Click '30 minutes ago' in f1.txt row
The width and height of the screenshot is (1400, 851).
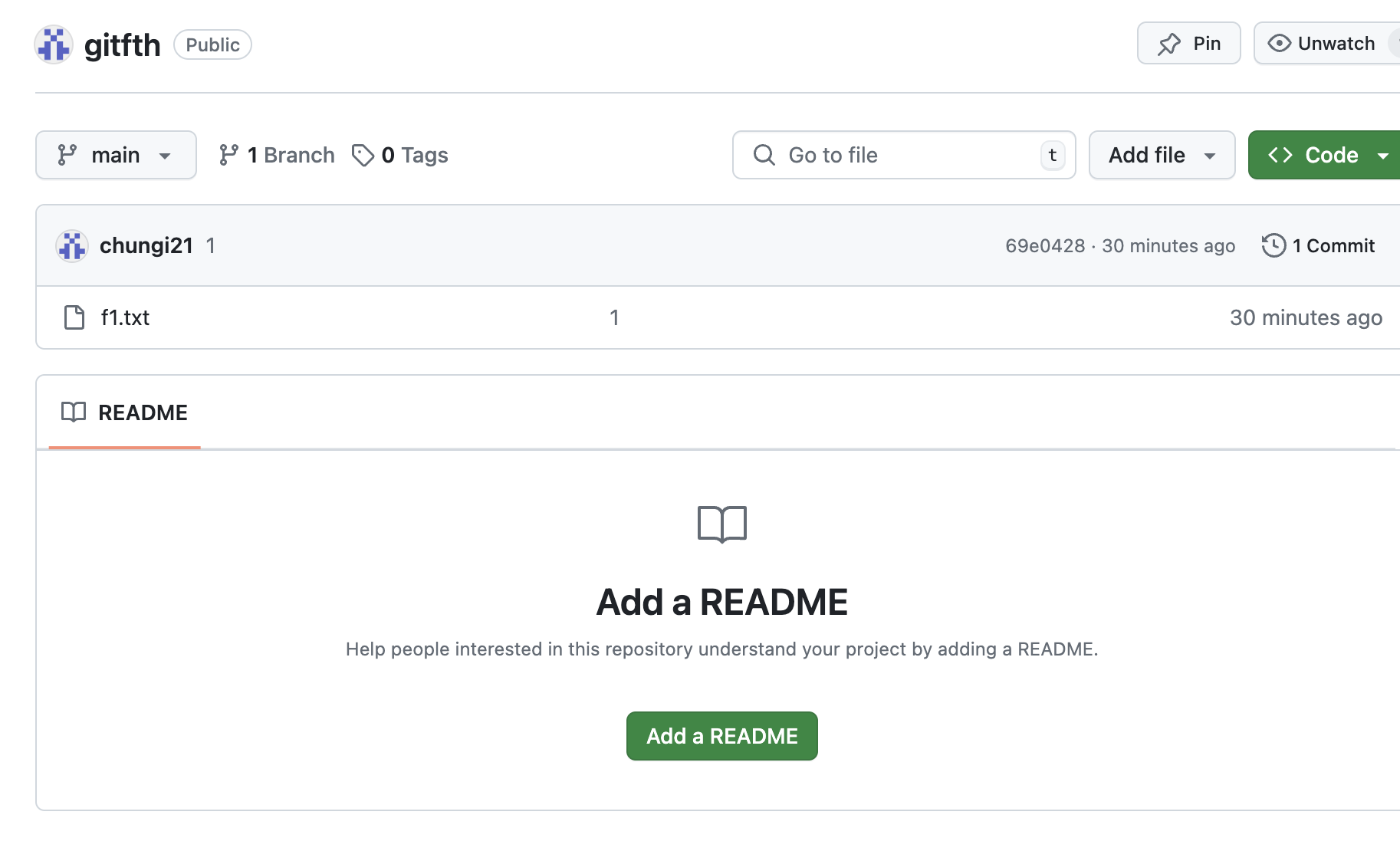click(1306, 317)
